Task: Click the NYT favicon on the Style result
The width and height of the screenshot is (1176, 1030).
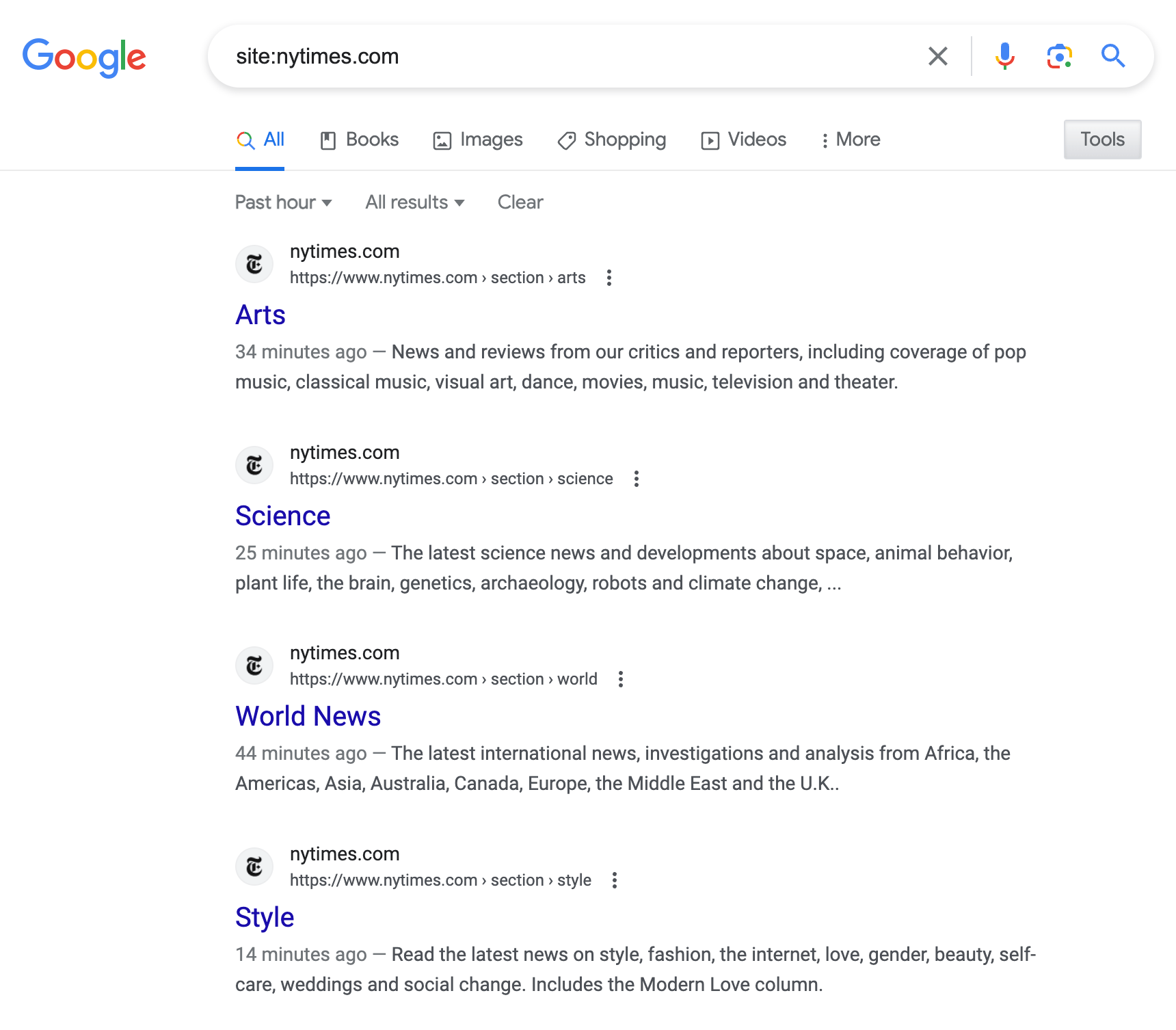Action: tap(254, 867)
